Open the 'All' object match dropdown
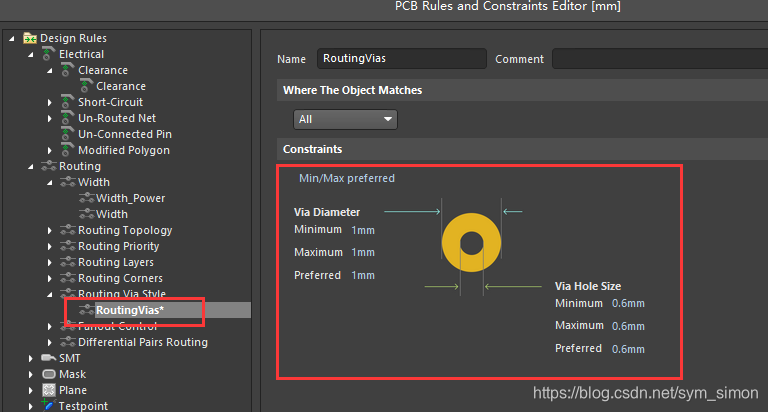 [x=346, y=119]
